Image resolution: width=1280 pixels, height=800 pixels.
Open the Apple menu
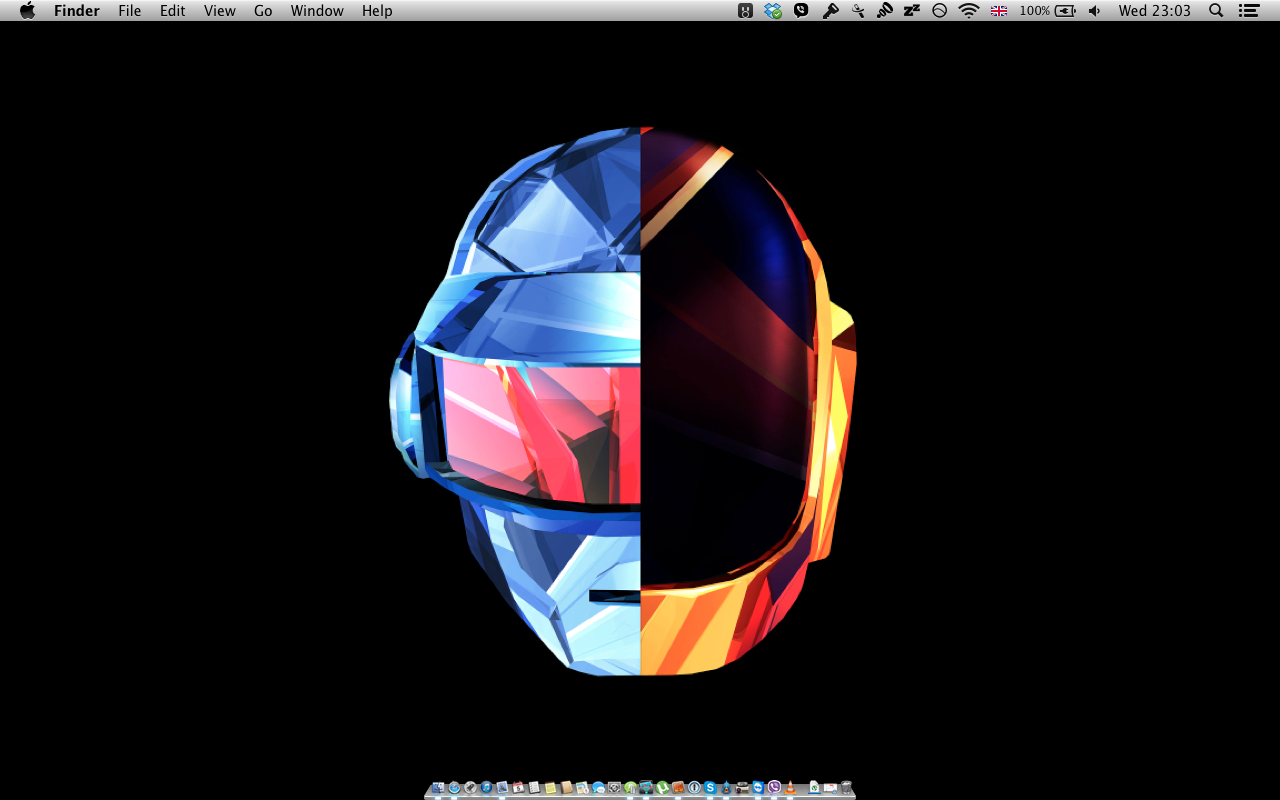(x=27, y=11)
